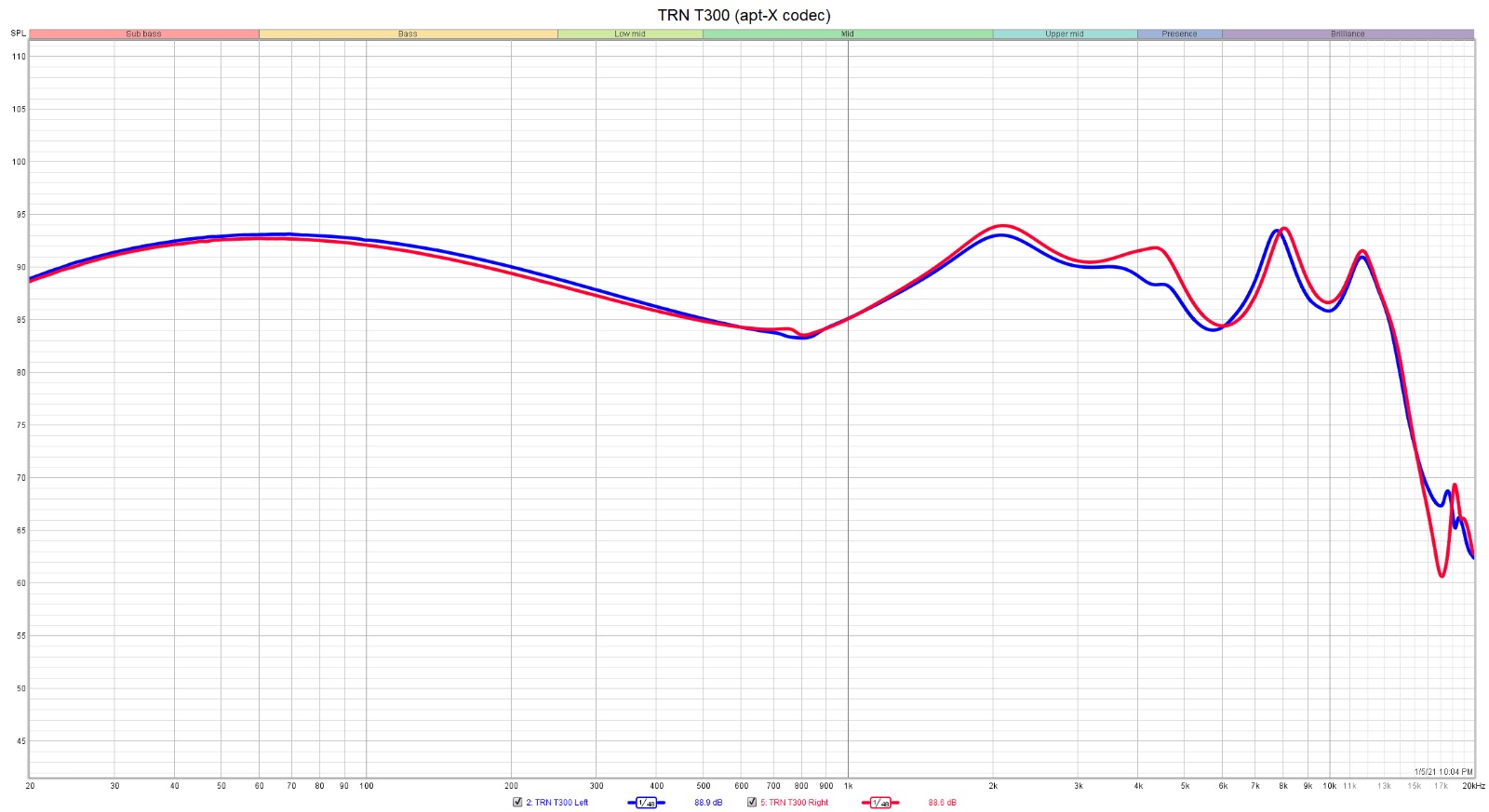
Task: Click the '500' frequency axis label
Action: 704,786
